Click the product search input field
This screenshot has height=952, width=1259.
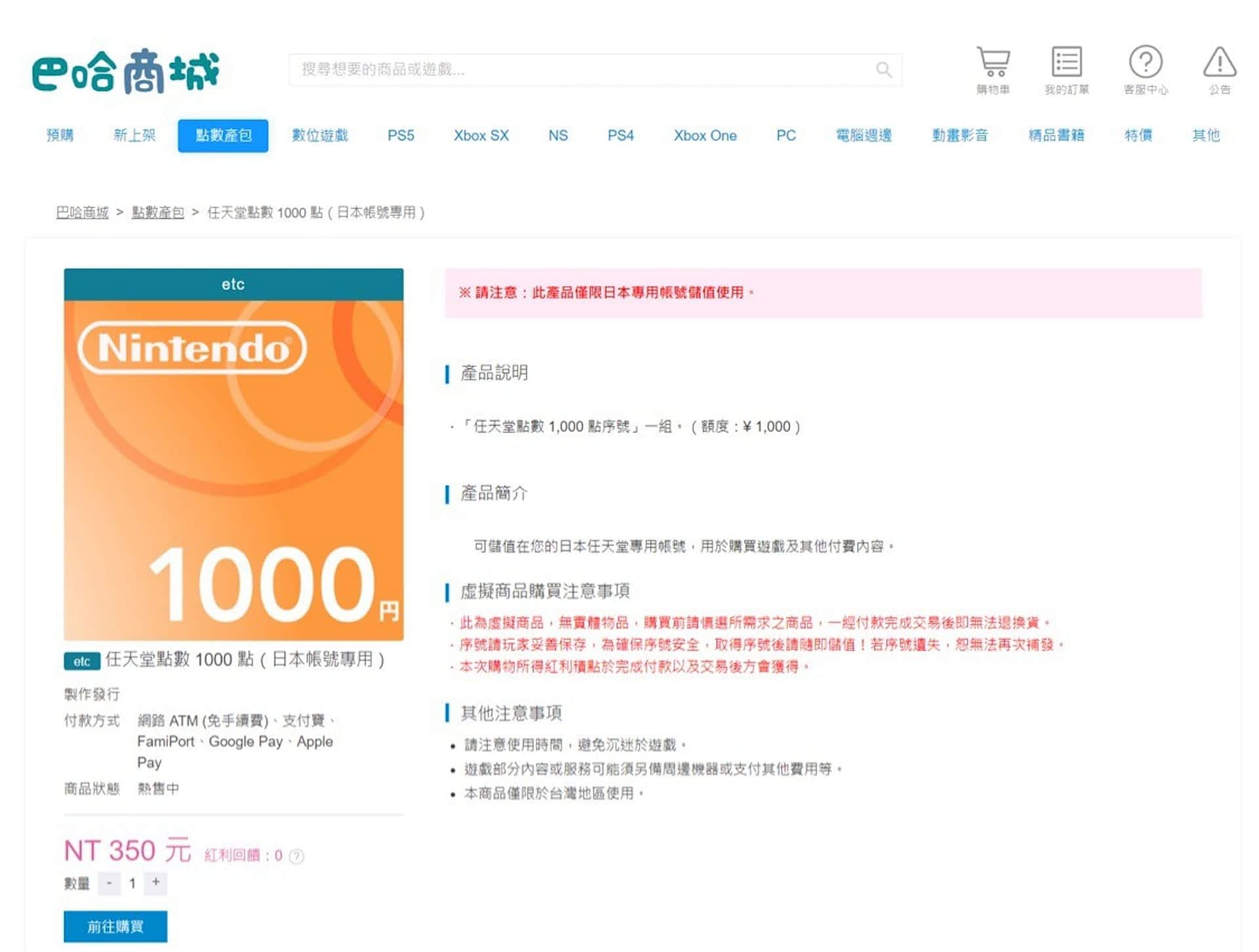595,69
